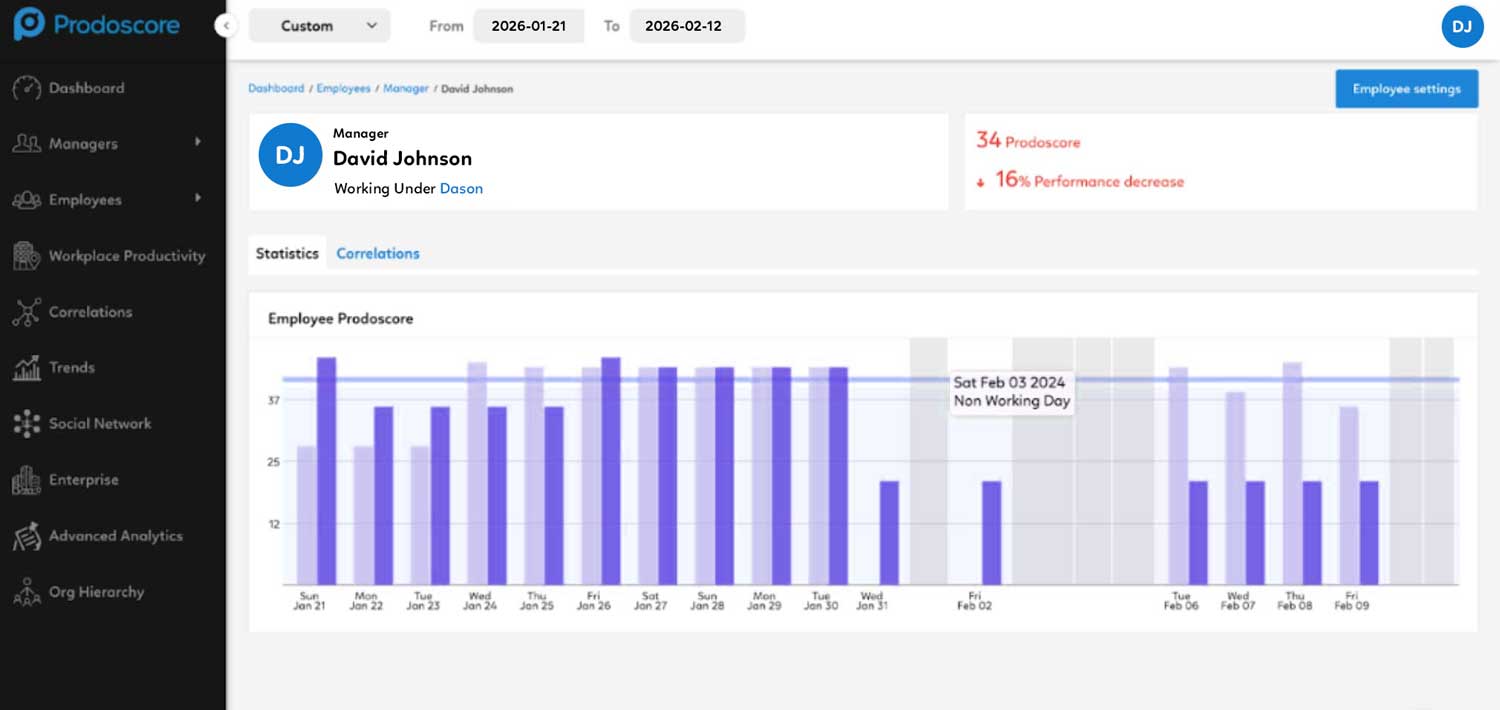The width and height of the screenshot is (1500, 710).
Task: Open the Dason manager link
Action: [x=461, y=189]
